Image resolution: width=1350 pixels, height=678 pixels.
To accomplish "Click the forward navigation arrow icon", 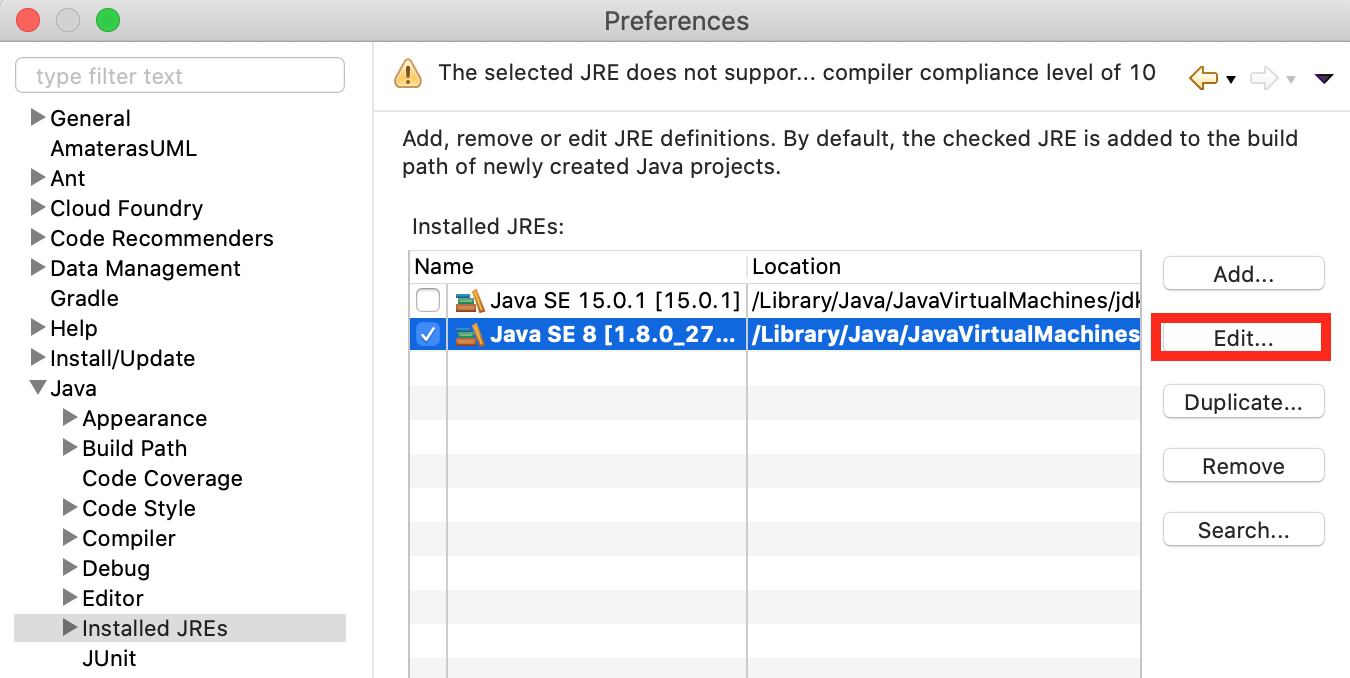I will pos(1265,77).
